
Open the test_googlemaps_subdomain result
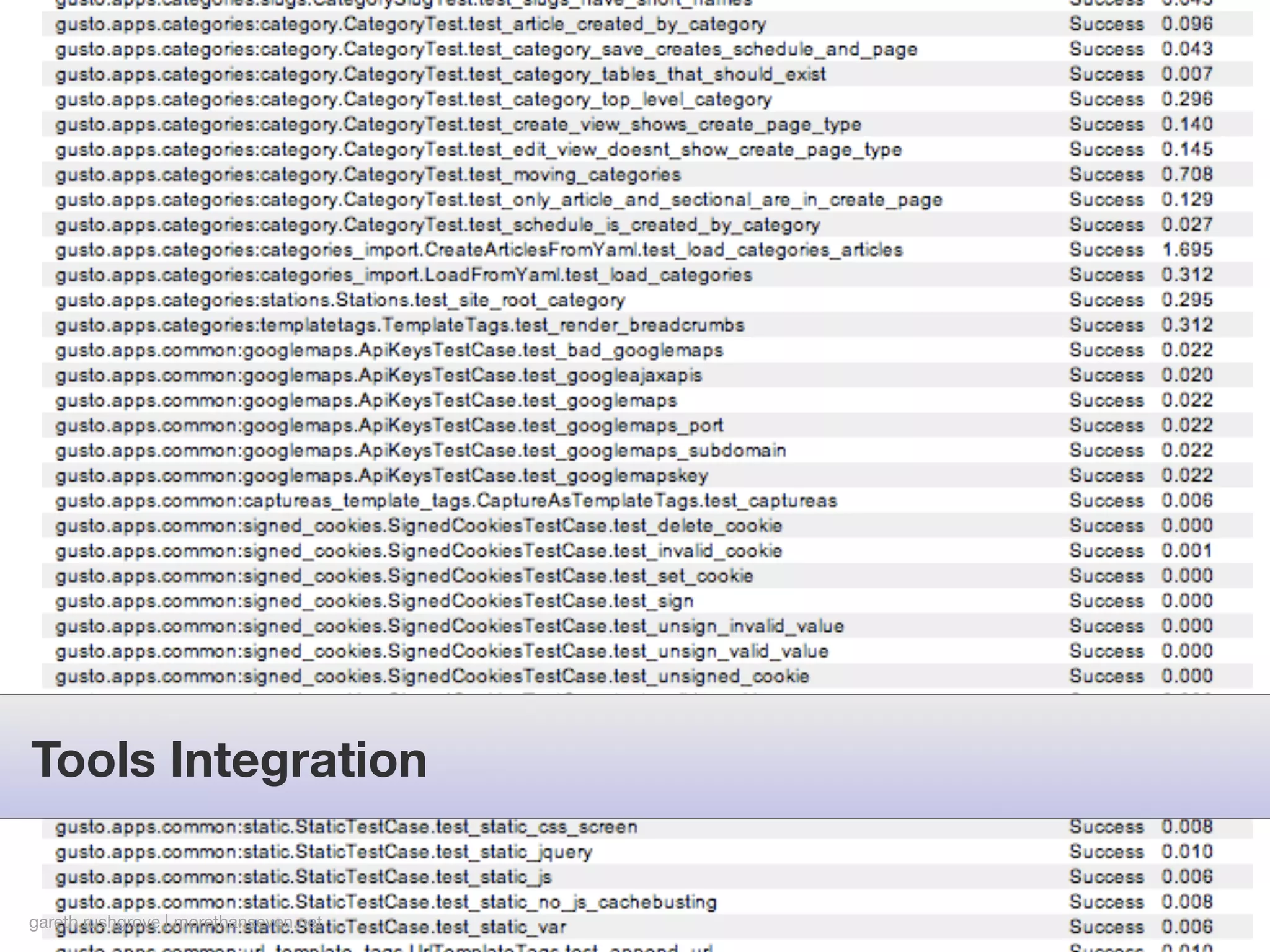pyautogui.click(x=420, y=451)
